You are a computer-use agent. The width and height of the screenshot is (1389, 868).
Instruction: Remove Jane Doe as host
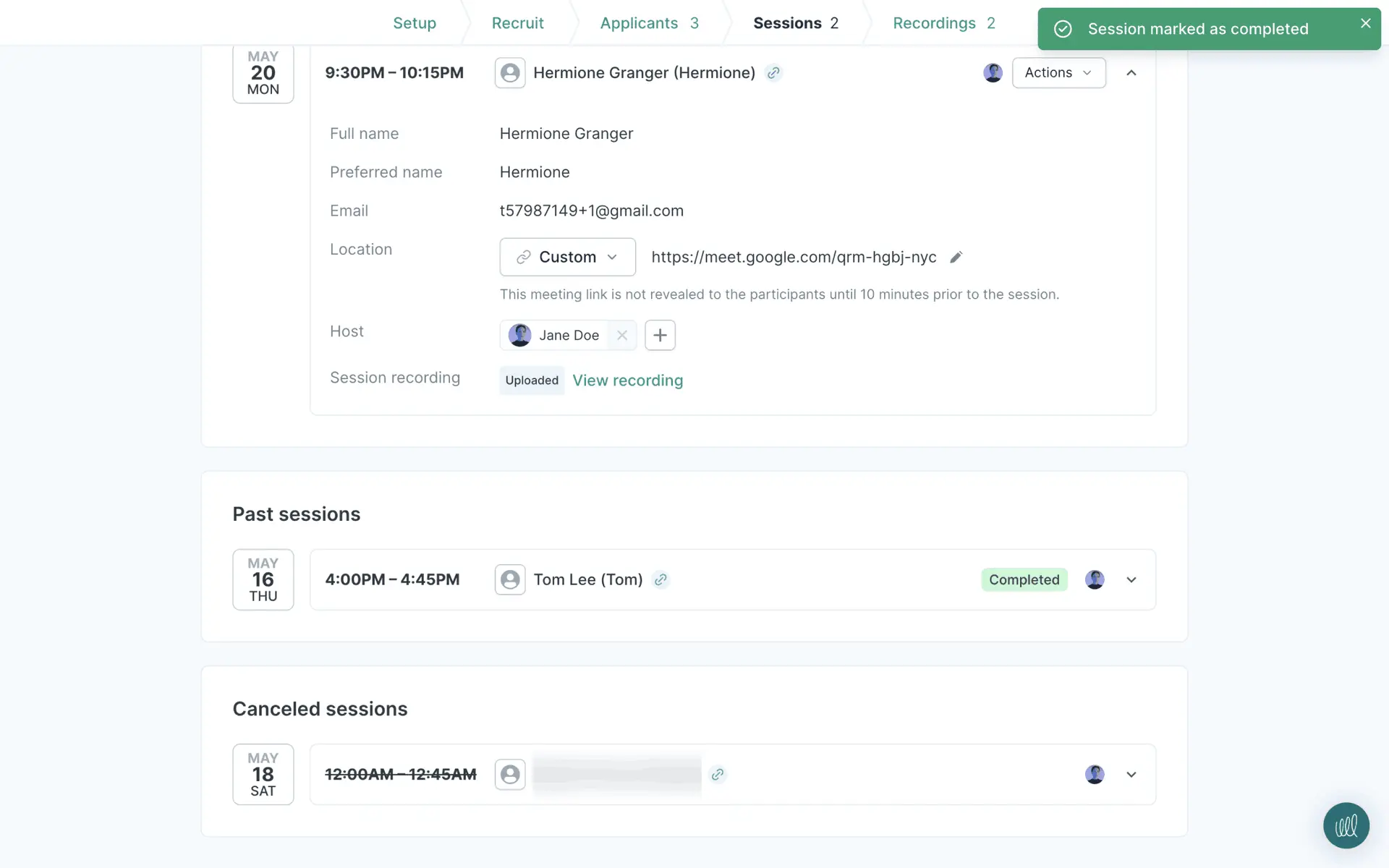click(621, 335)
